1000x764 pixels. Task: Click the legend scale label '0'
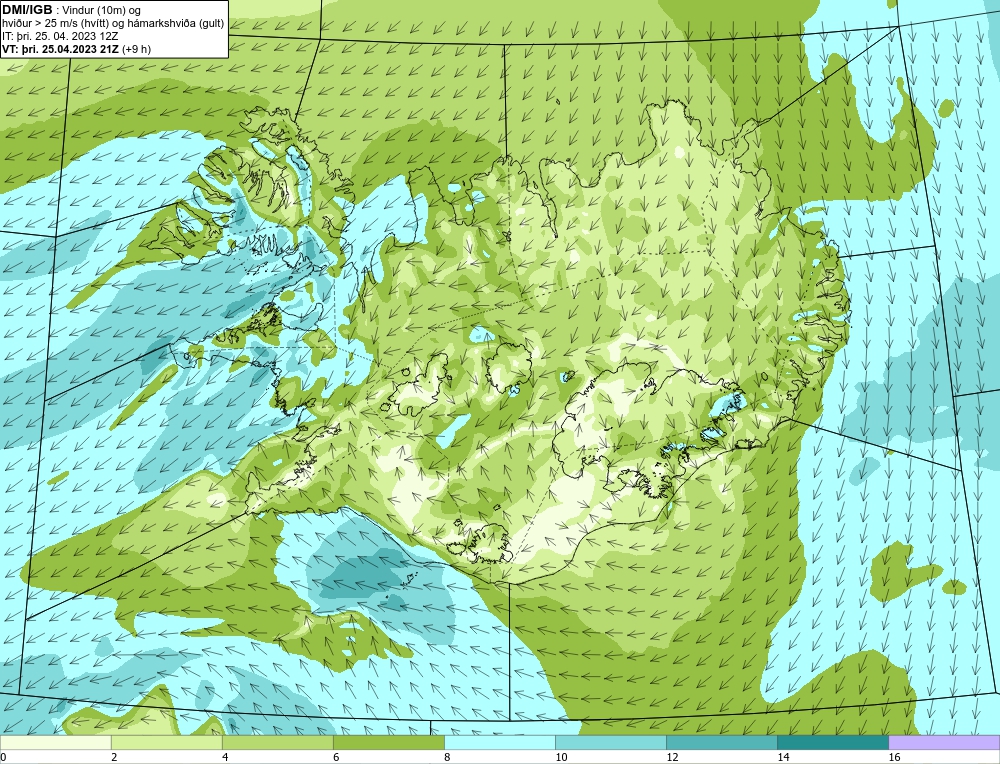point(3,757)
